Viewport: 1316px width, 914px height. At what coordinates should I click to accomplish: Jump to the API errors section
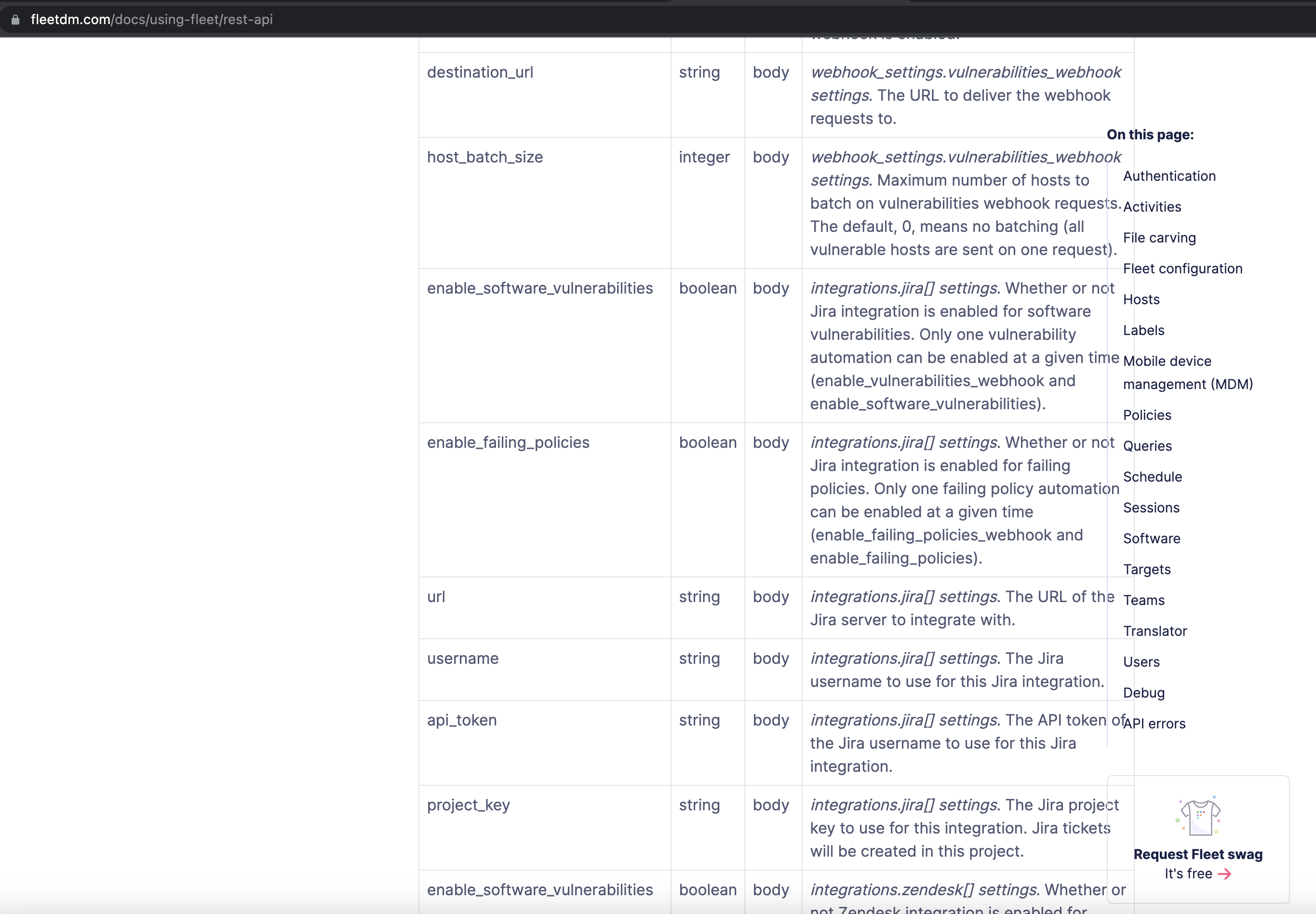tap(1155, 723)
